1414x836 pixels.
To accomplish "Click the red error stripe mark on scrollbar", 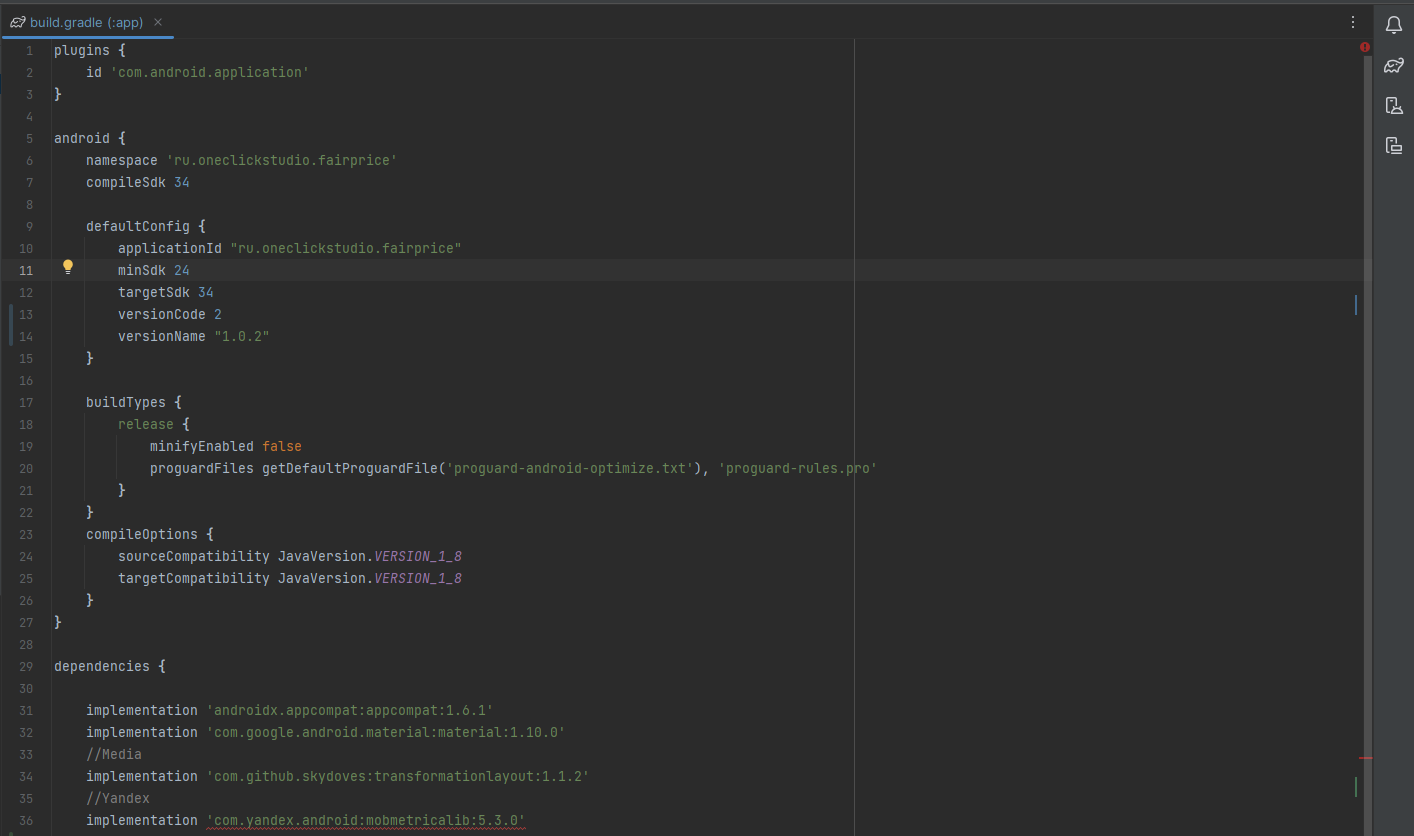I will pyautogui.click(x=1365, y=759).
